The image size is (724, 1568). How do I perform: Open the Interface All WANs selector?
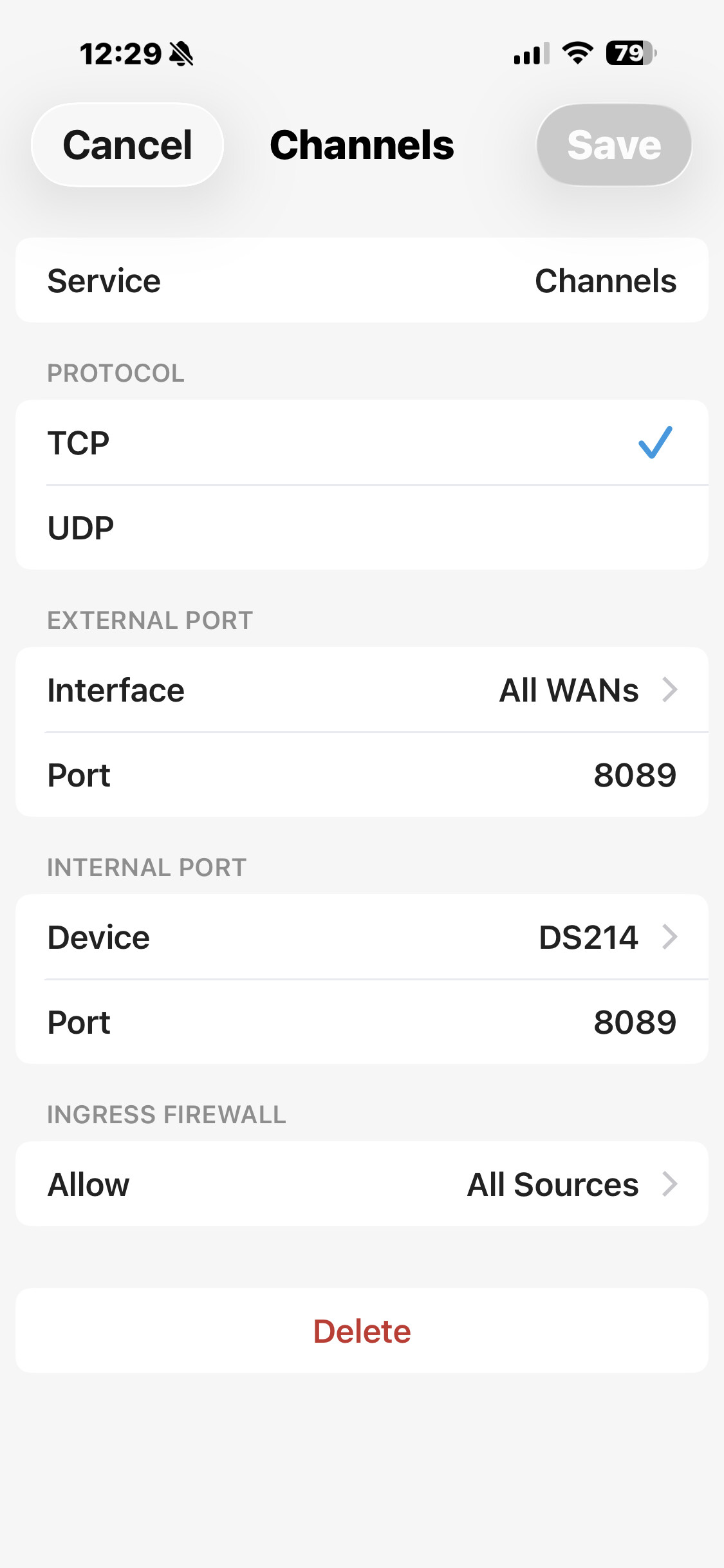click(x=362, y=690)
